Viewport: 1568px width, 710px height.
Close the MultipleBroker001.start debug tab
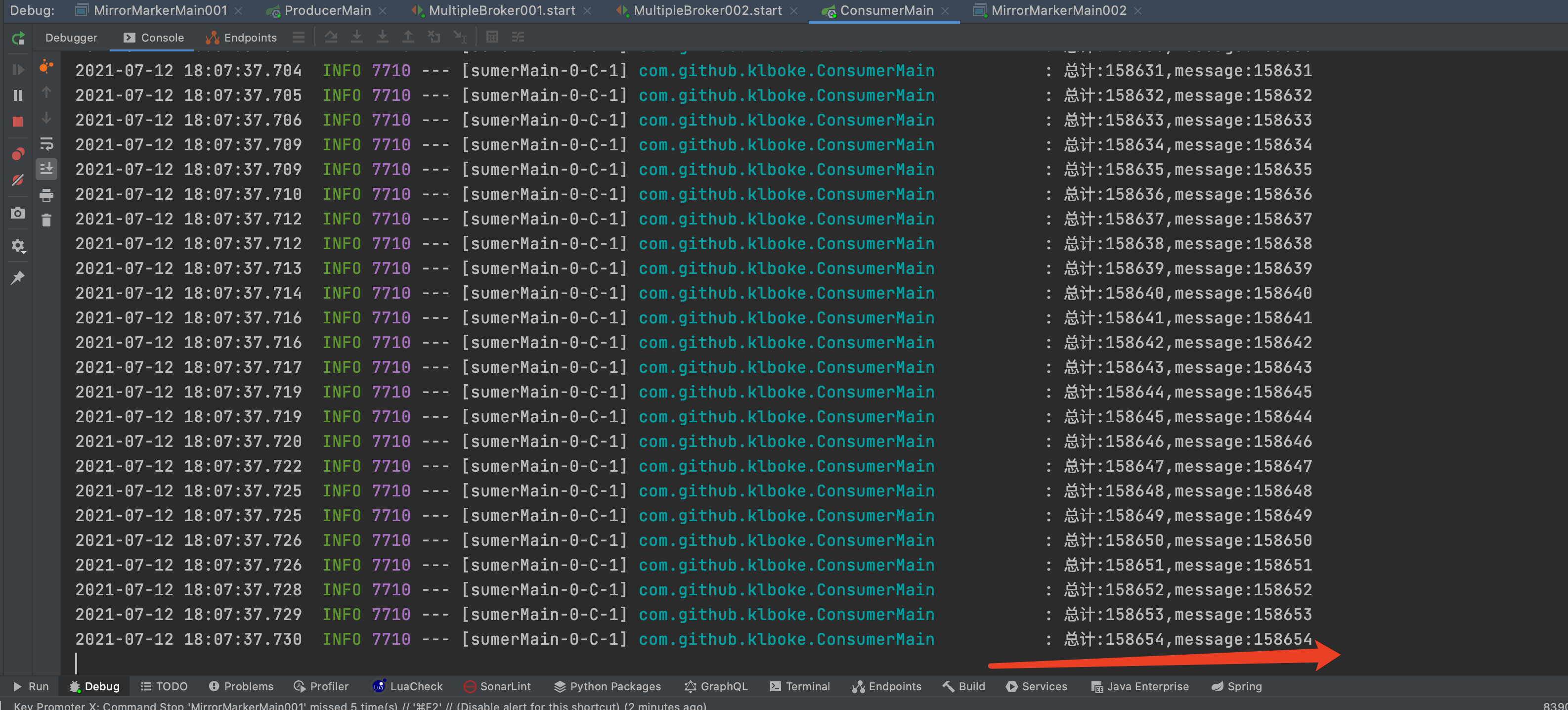coord(587,11)
